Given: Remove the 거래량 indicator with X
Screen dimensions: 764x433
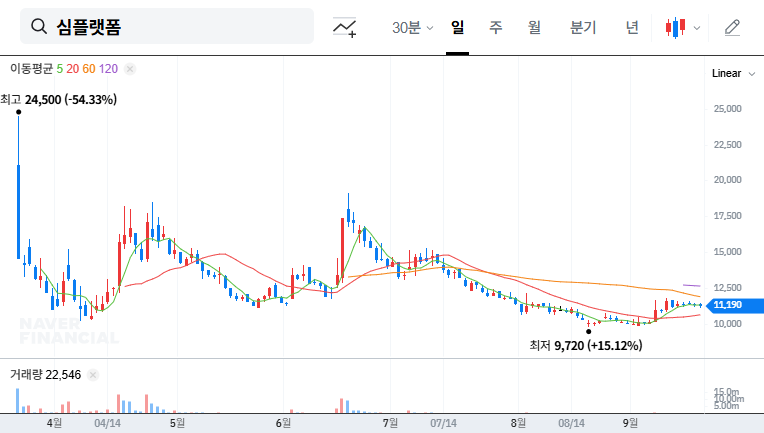Looking at the screenshot, I should pyautogui.click(x=93, y=375).
